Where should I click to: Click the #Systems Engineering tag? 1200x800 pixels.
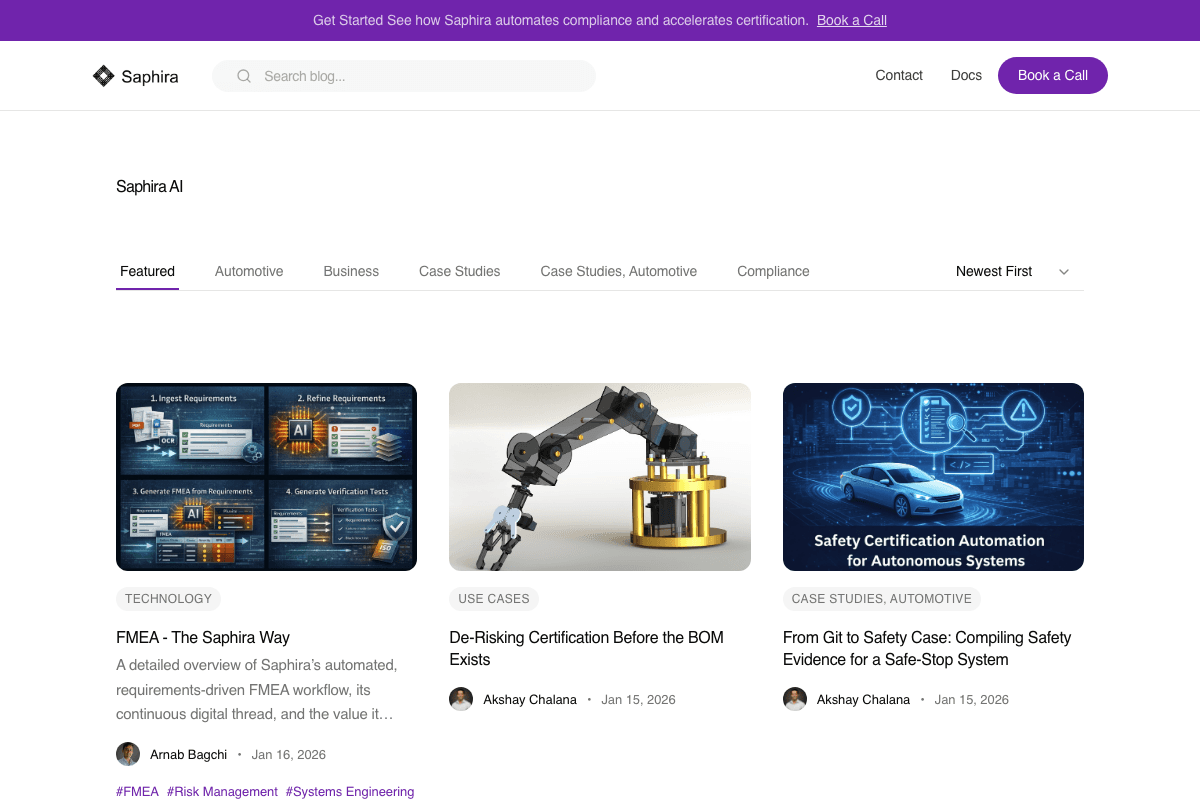tap(349, 791)
